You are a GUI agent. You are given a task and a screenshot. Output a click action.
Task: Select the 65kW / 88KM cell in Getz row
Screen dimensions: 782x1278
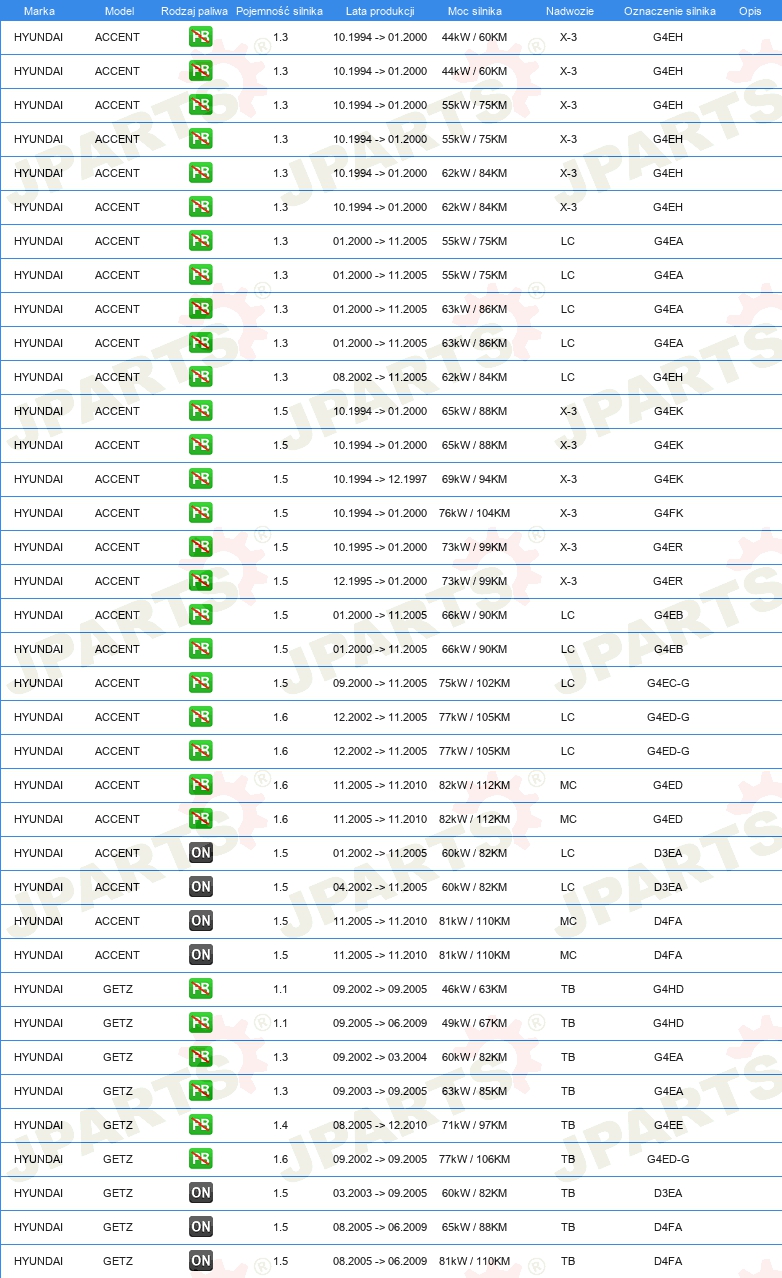click(x=474, y=1227)
